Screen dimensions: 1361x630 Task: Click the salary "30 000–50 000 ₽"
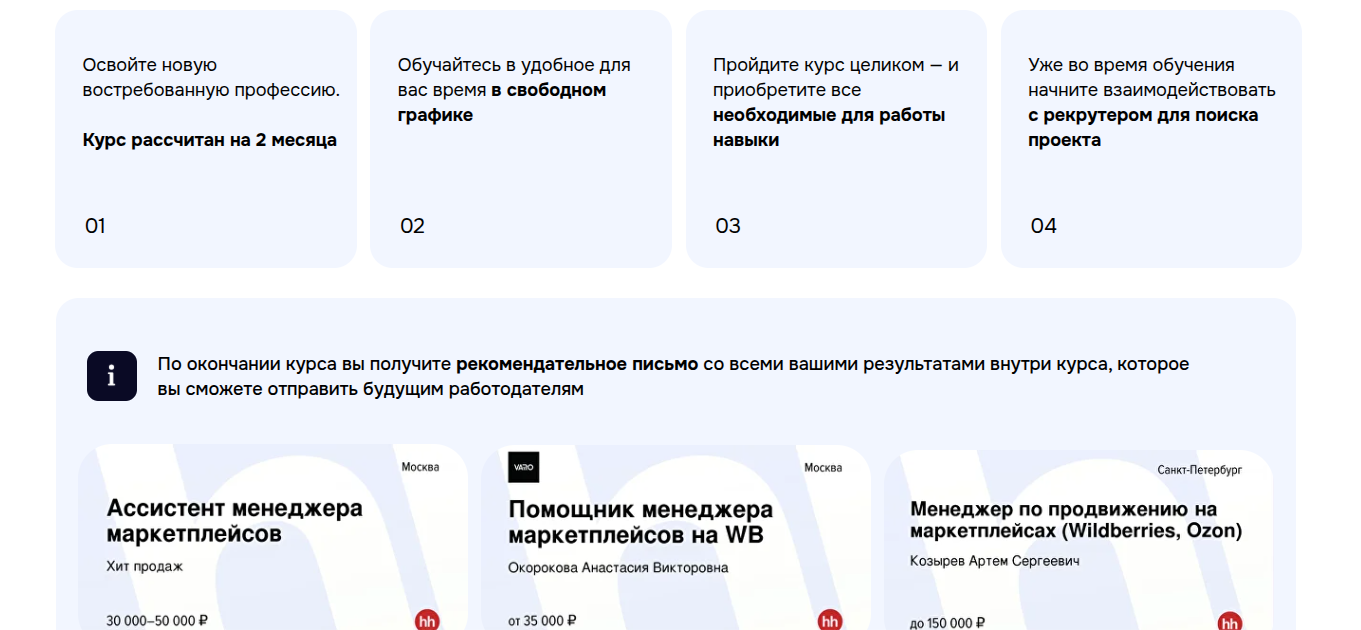pyautogui.click(x=153, y=619)
